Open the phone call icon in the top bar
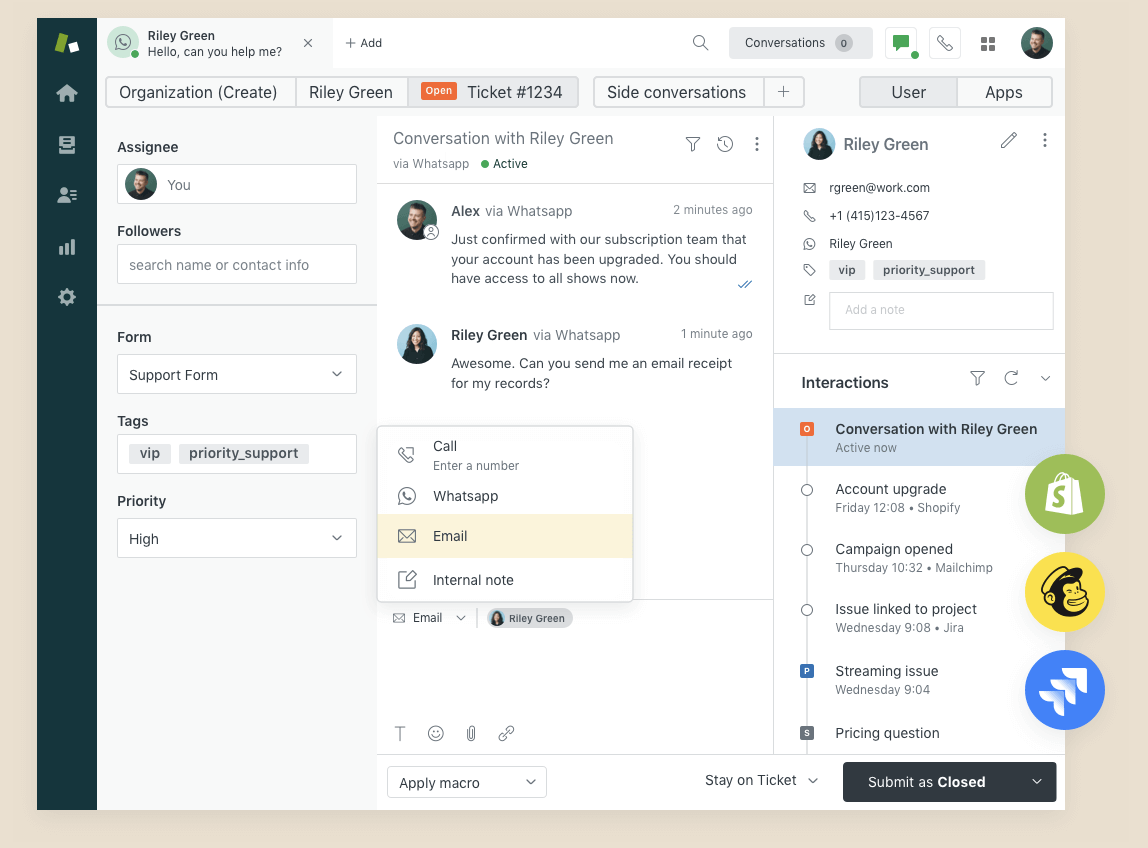Image resolution: width=1148 pixels, height=848 pixels. 945,43
